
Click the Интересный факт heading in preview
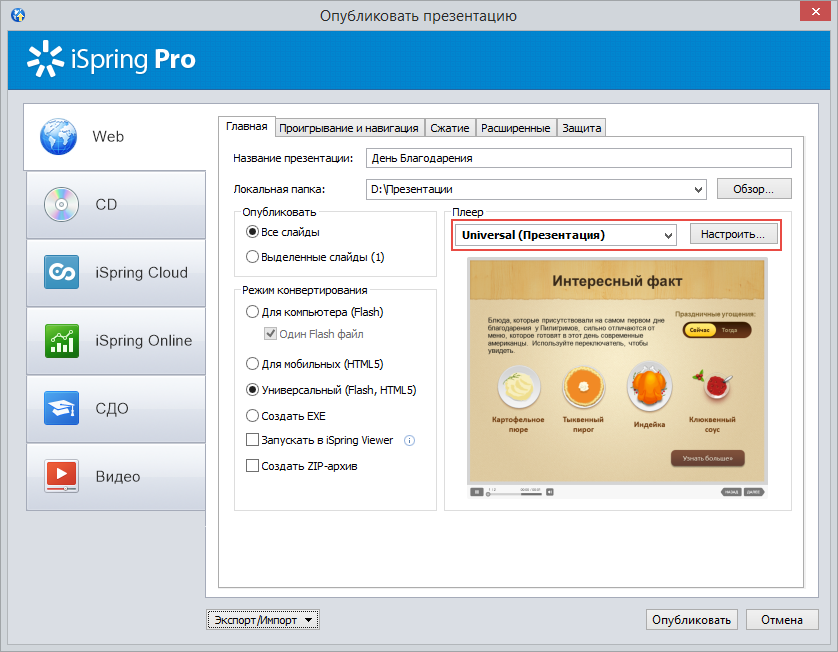pyautogui.click(x=617, y=281)
